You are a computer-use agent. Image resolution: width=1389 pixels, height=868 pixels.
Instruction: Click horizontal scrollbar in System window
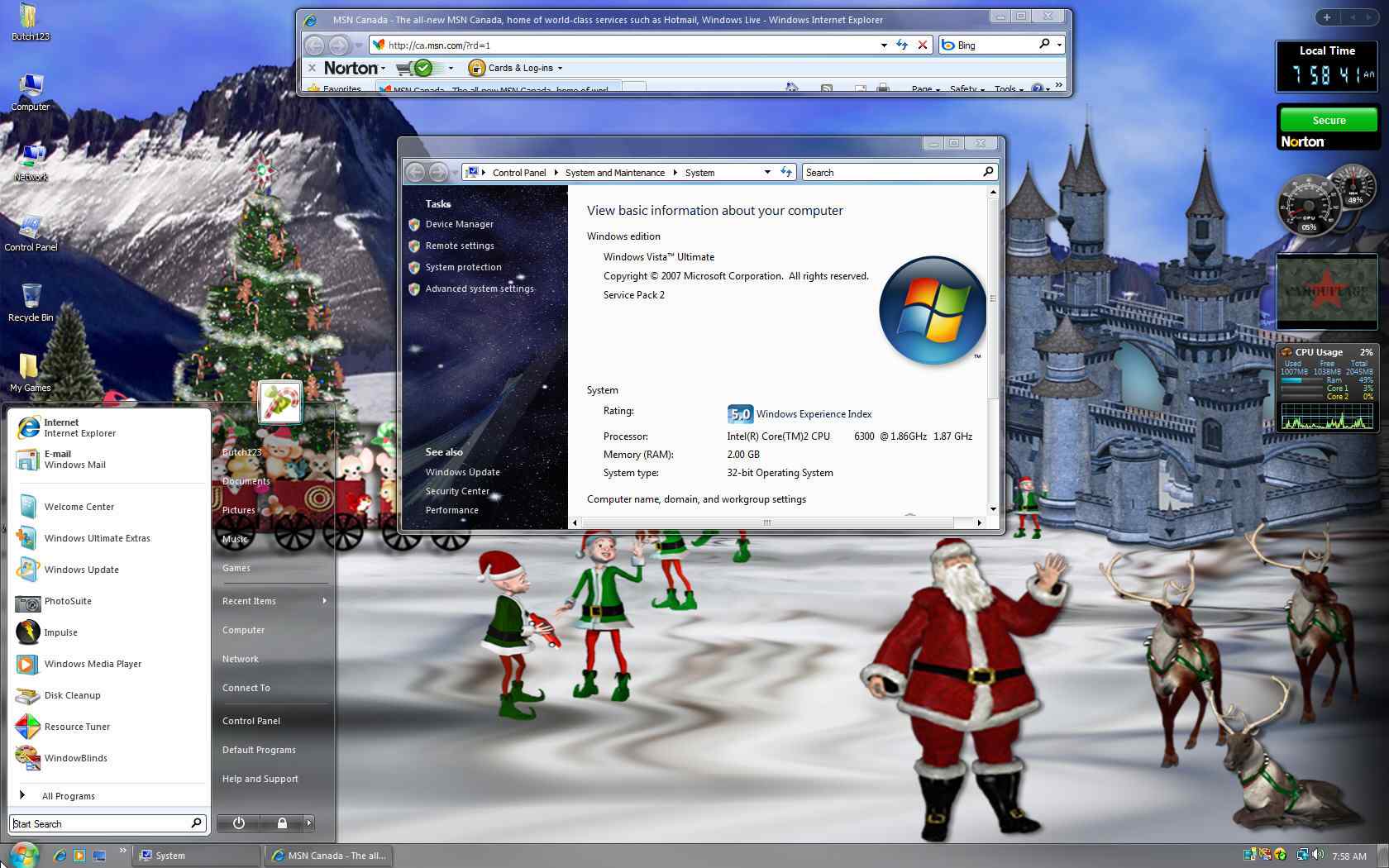coord(767,522)
